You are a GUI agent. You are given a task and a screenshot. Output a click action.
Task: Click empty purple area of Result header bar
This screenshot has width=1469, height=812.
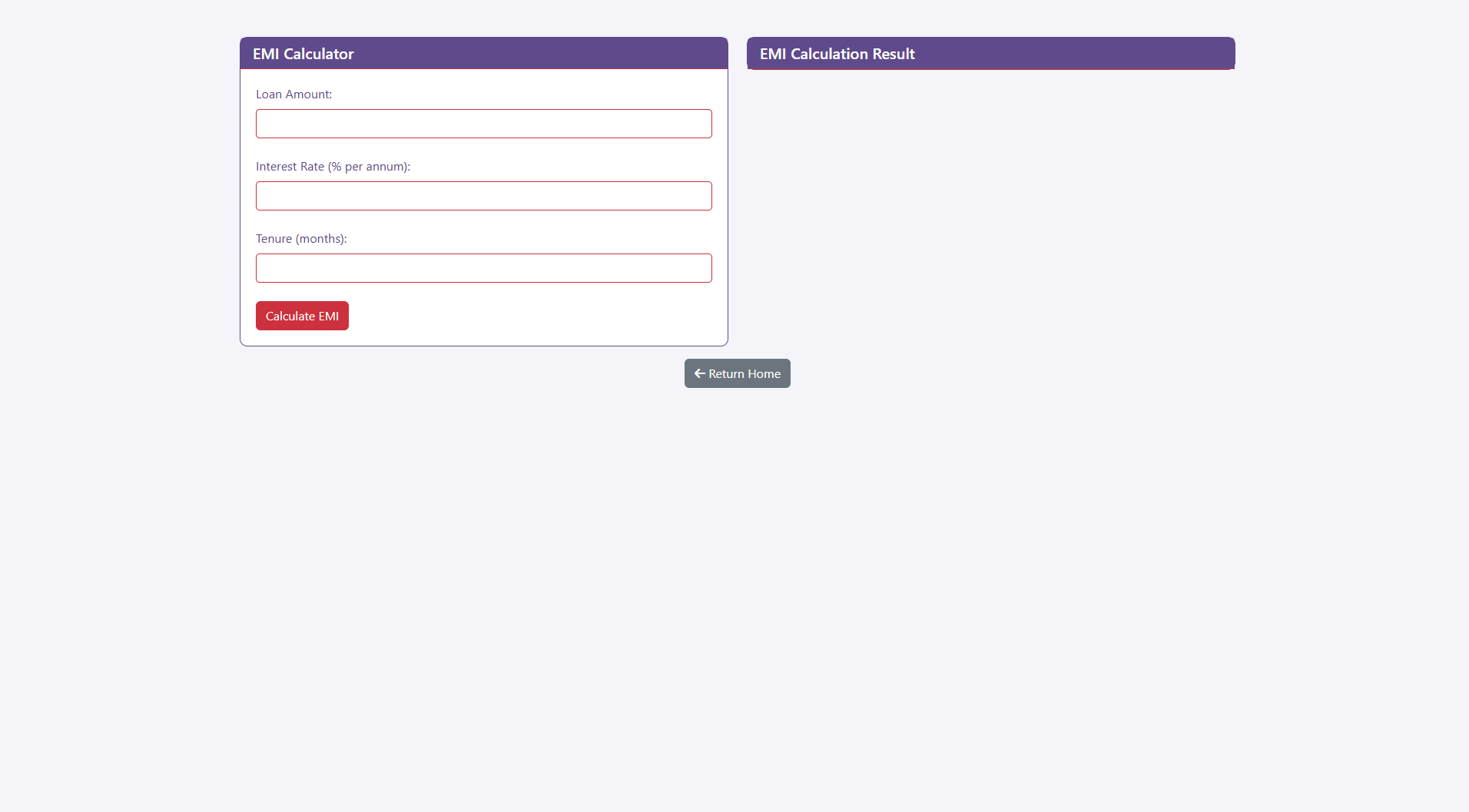[x=1076, y=54]
